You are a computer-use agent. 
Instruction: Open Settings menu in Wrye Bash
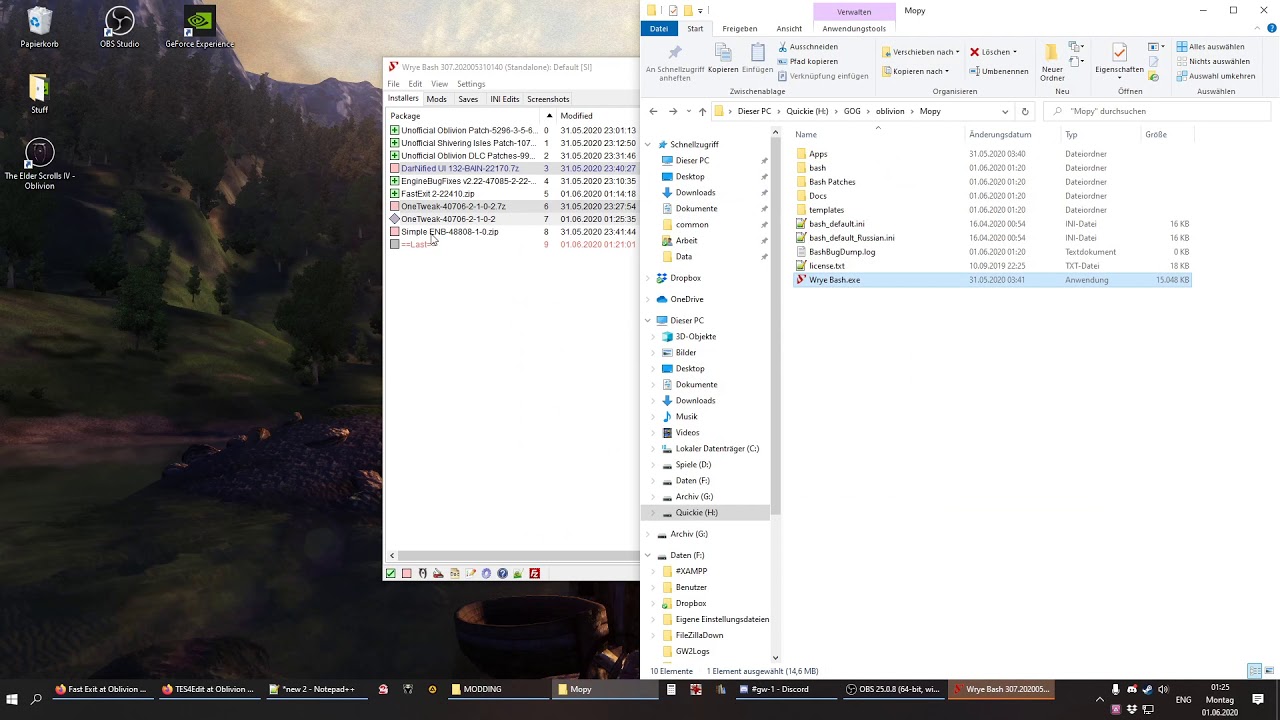471,84
